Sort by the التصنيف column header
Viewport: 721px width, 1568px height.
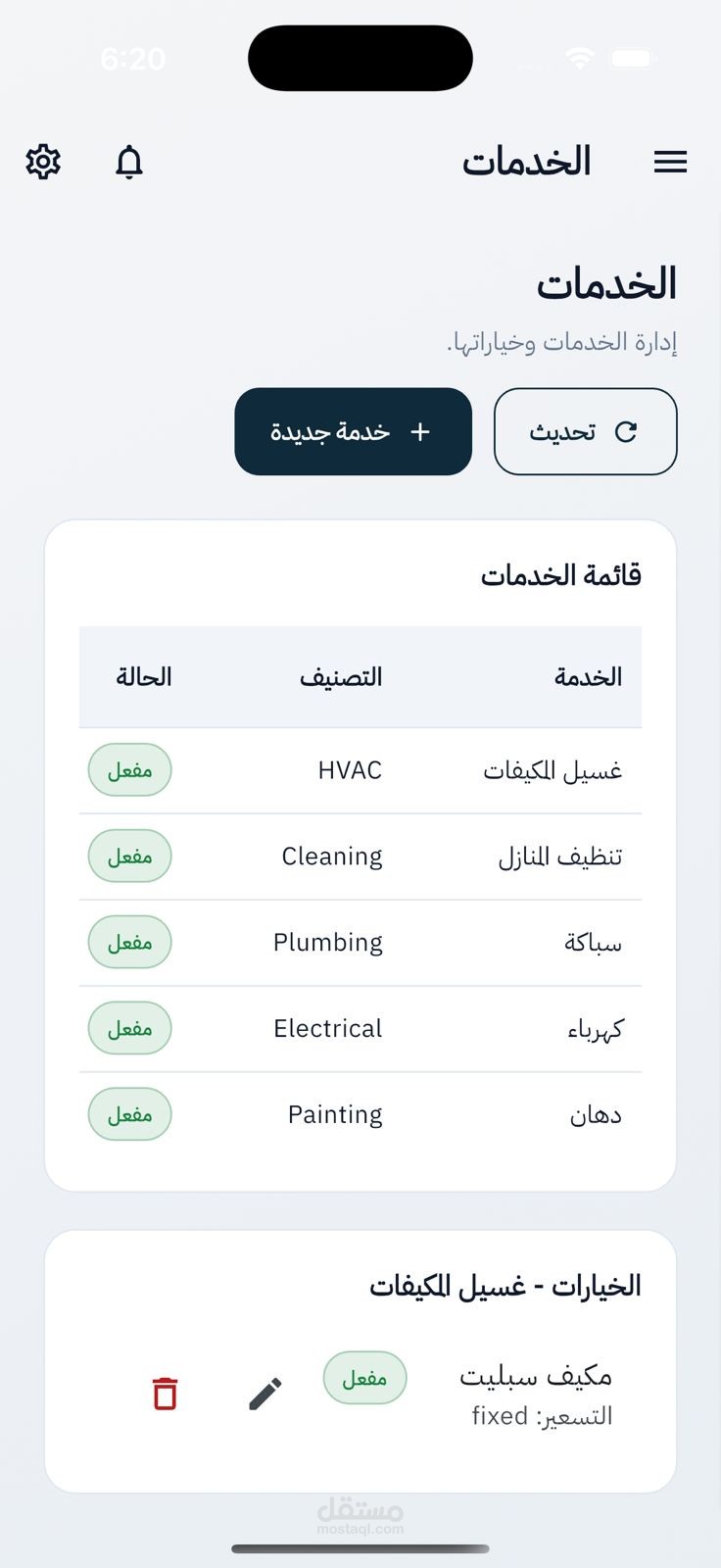[x=341, y=677]
